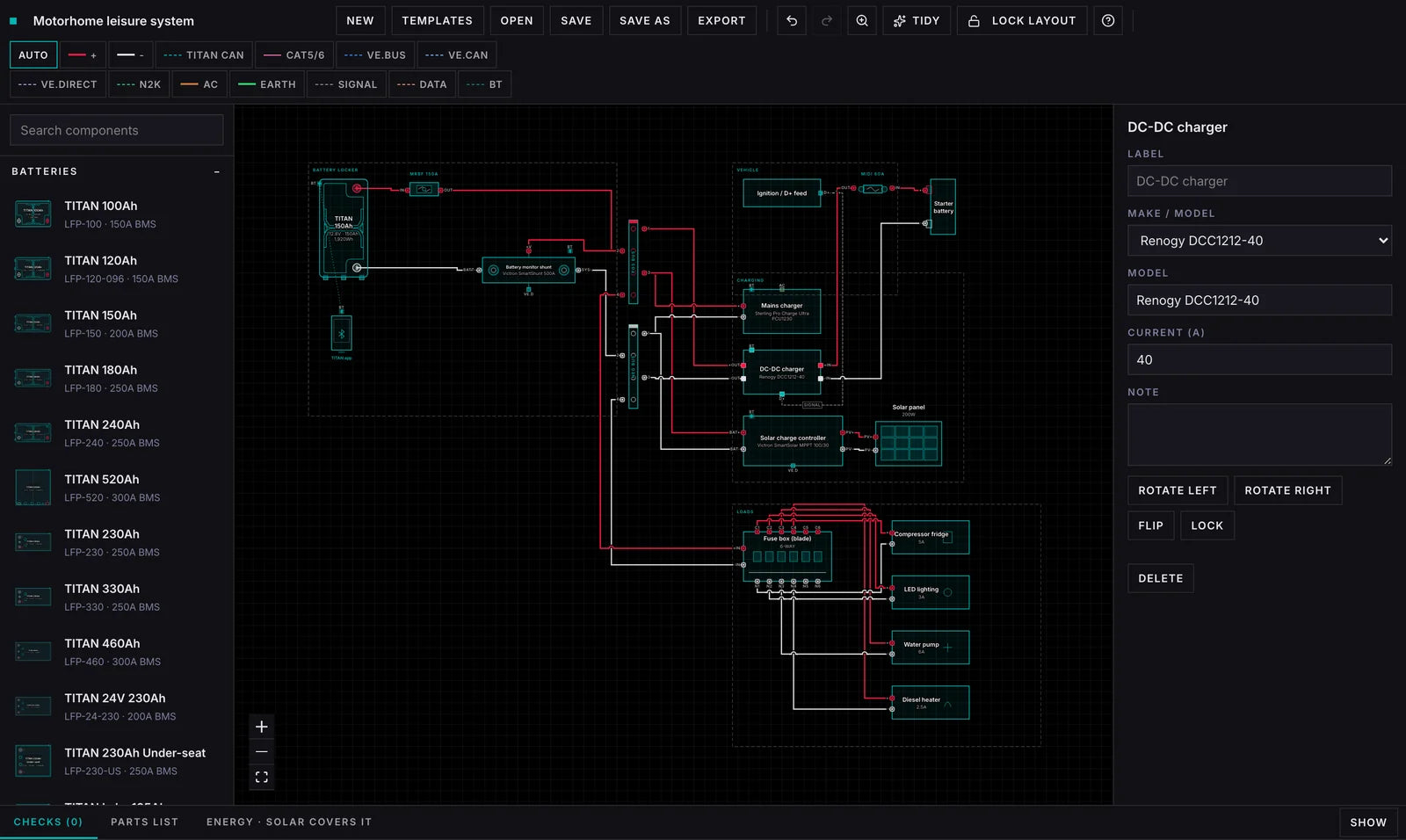The width and height of the screenshot is (1406, 840).
Task: Click the fit-to-screen icon on canvas
Action: click(262, 777)
